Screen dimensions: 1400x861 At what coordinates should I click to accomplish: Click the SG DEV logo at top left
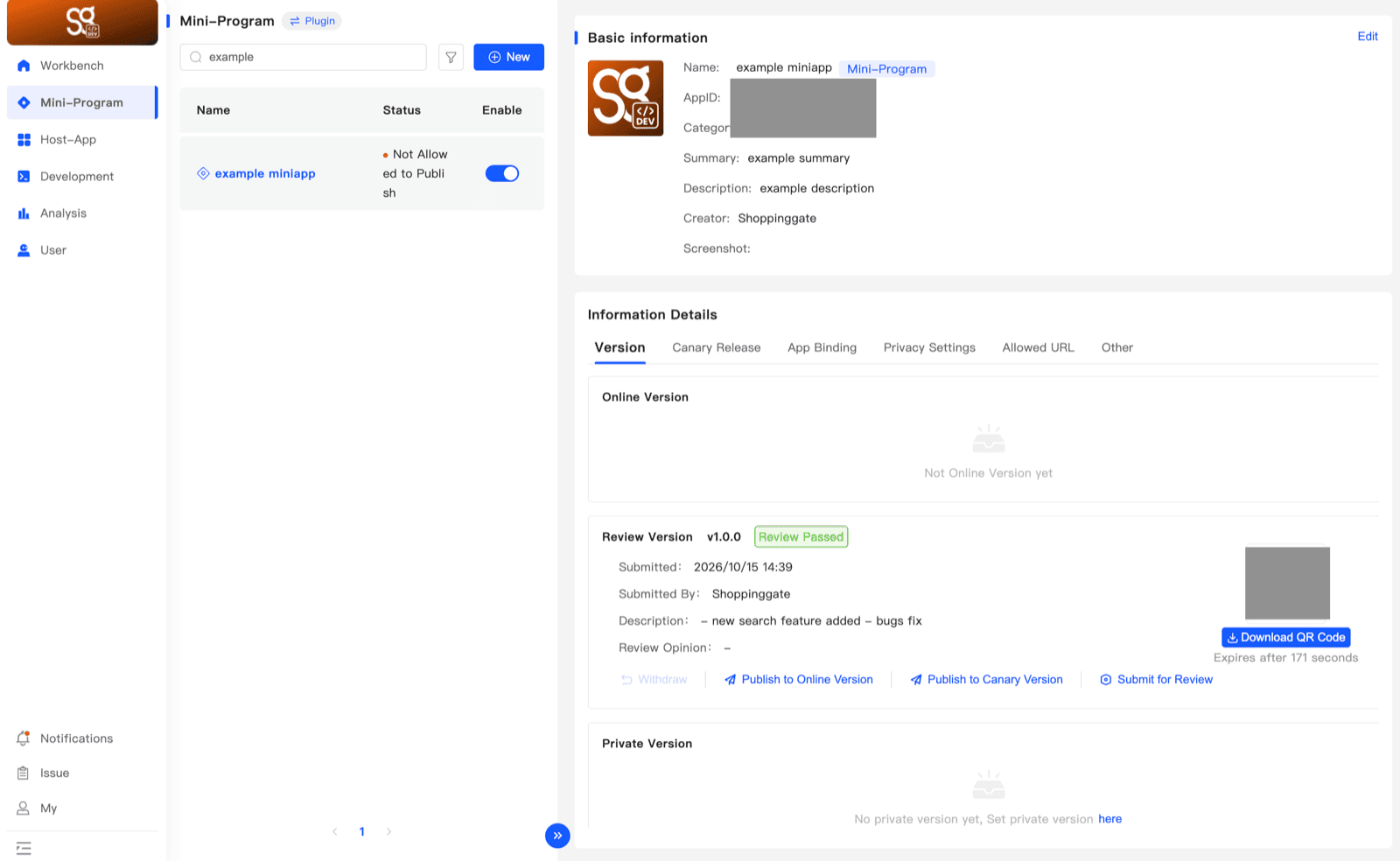82,22
